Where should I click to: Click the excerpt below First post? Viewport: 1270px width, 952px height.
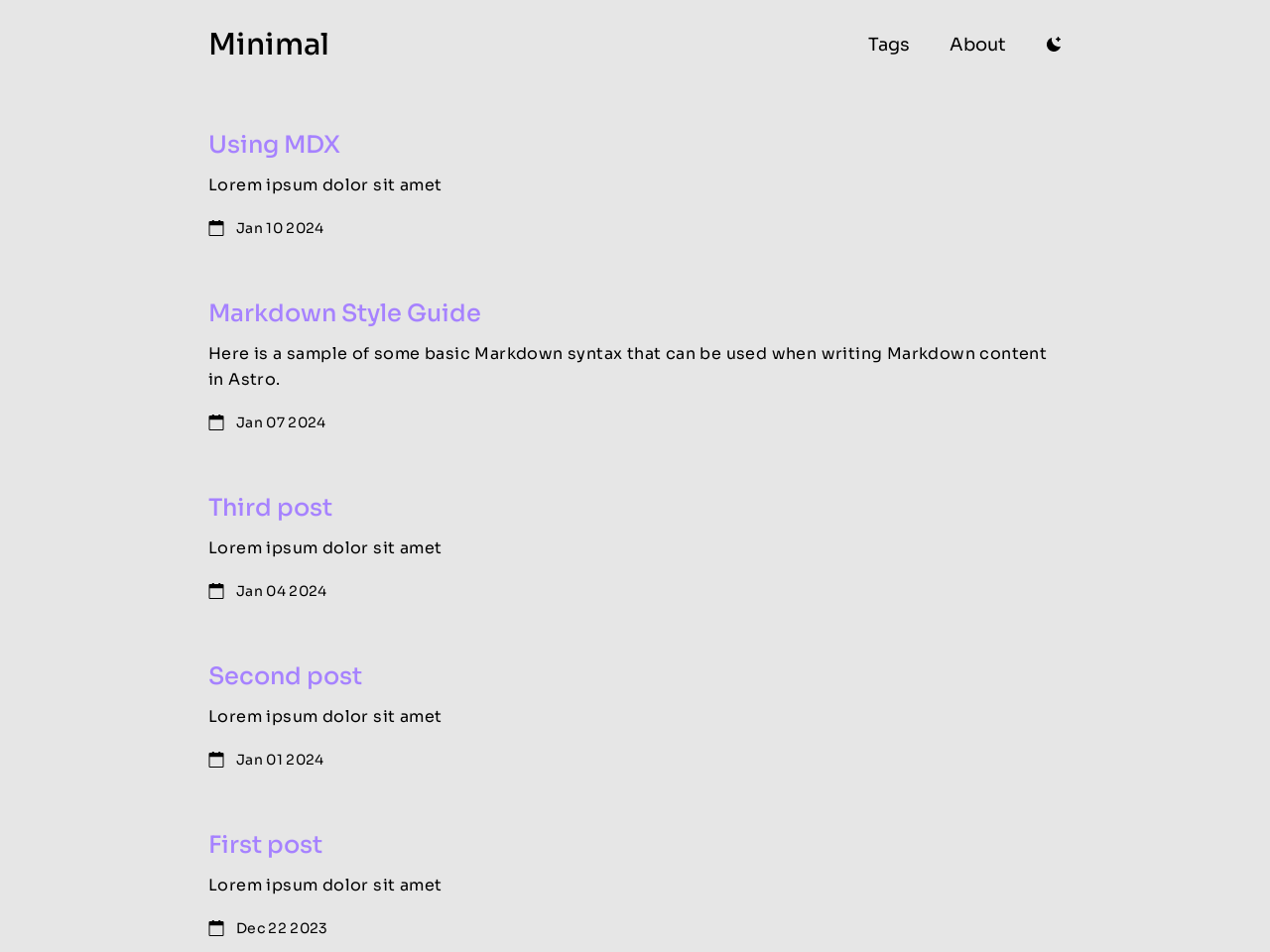(324, 883)
